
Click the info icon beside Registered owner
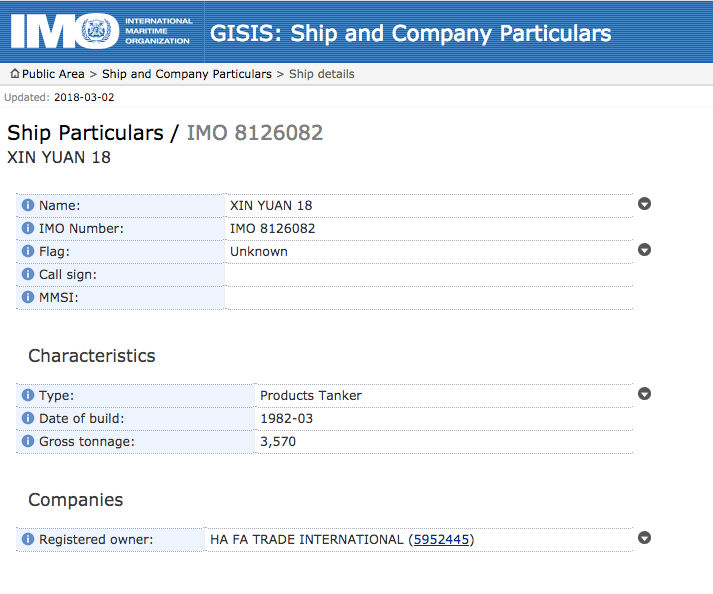(28, 539)
